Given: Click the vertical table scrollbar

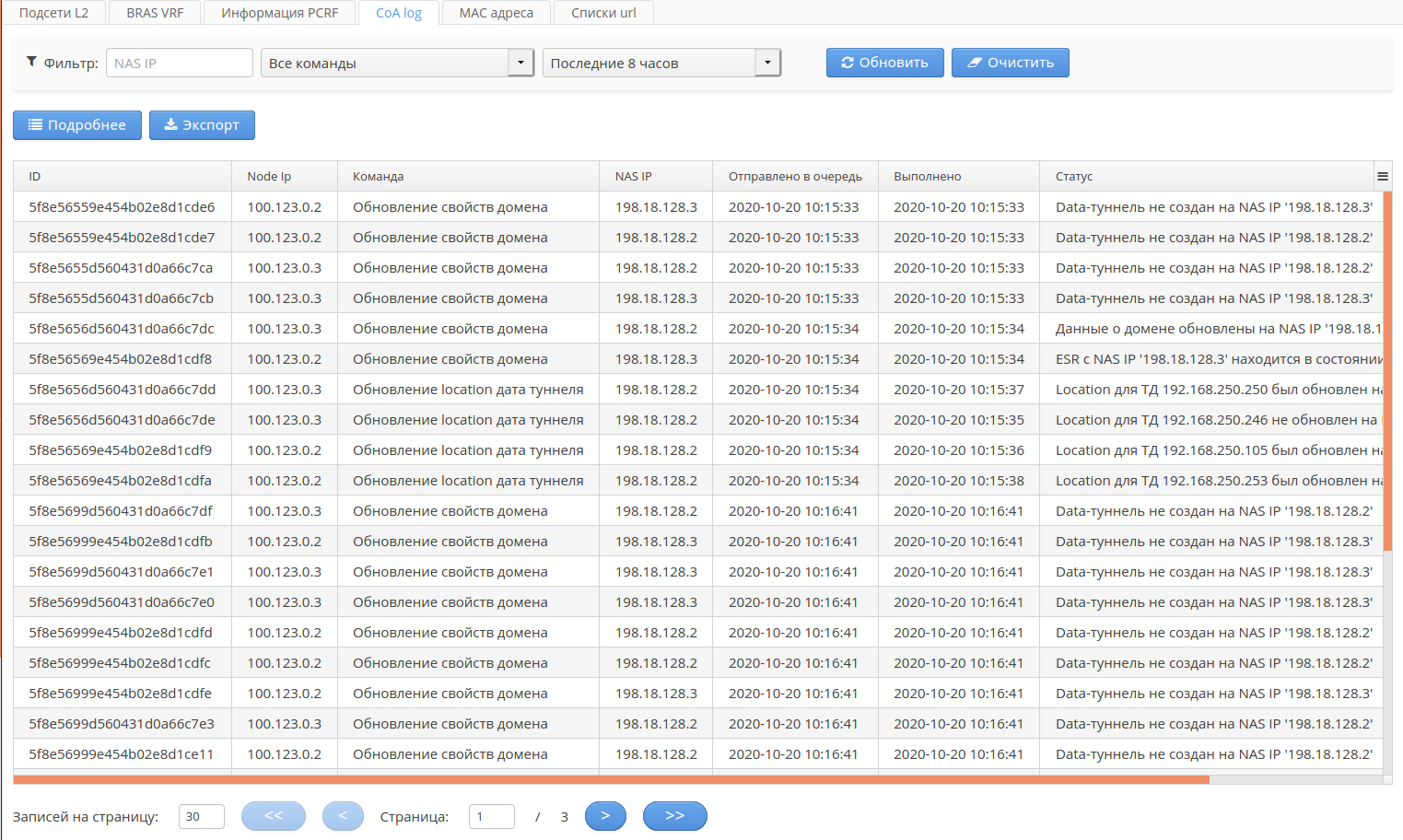Looking at the screenshot, I should point(1387,368).
